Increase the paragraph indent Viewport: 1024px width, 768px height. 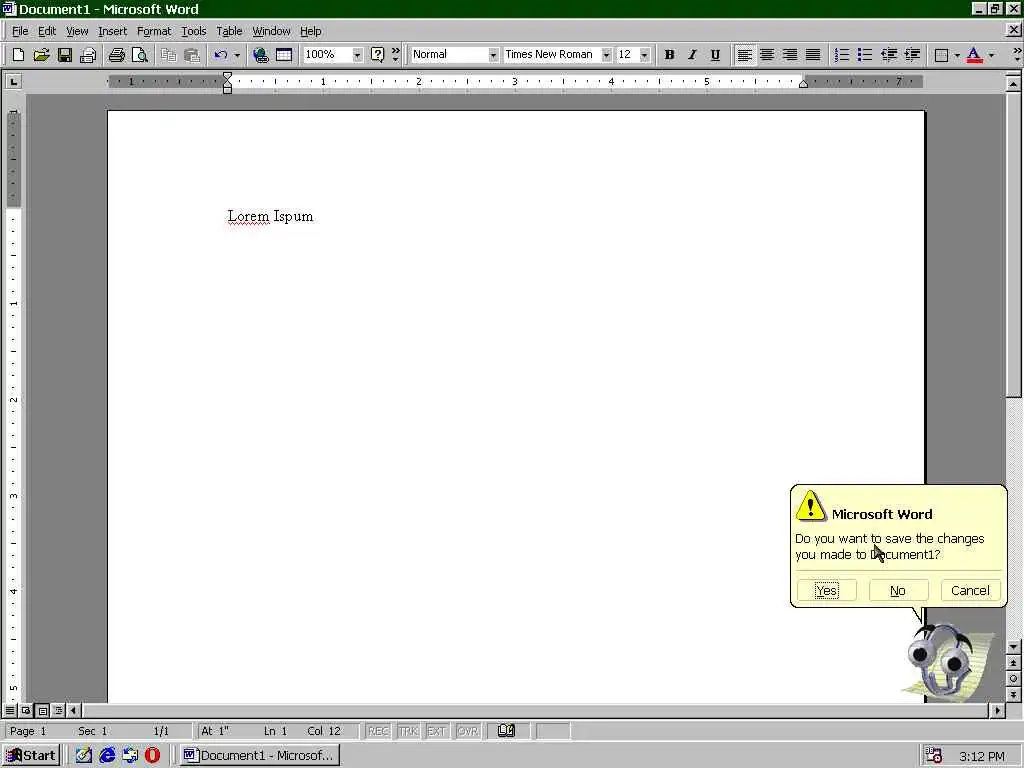[912, 55]
